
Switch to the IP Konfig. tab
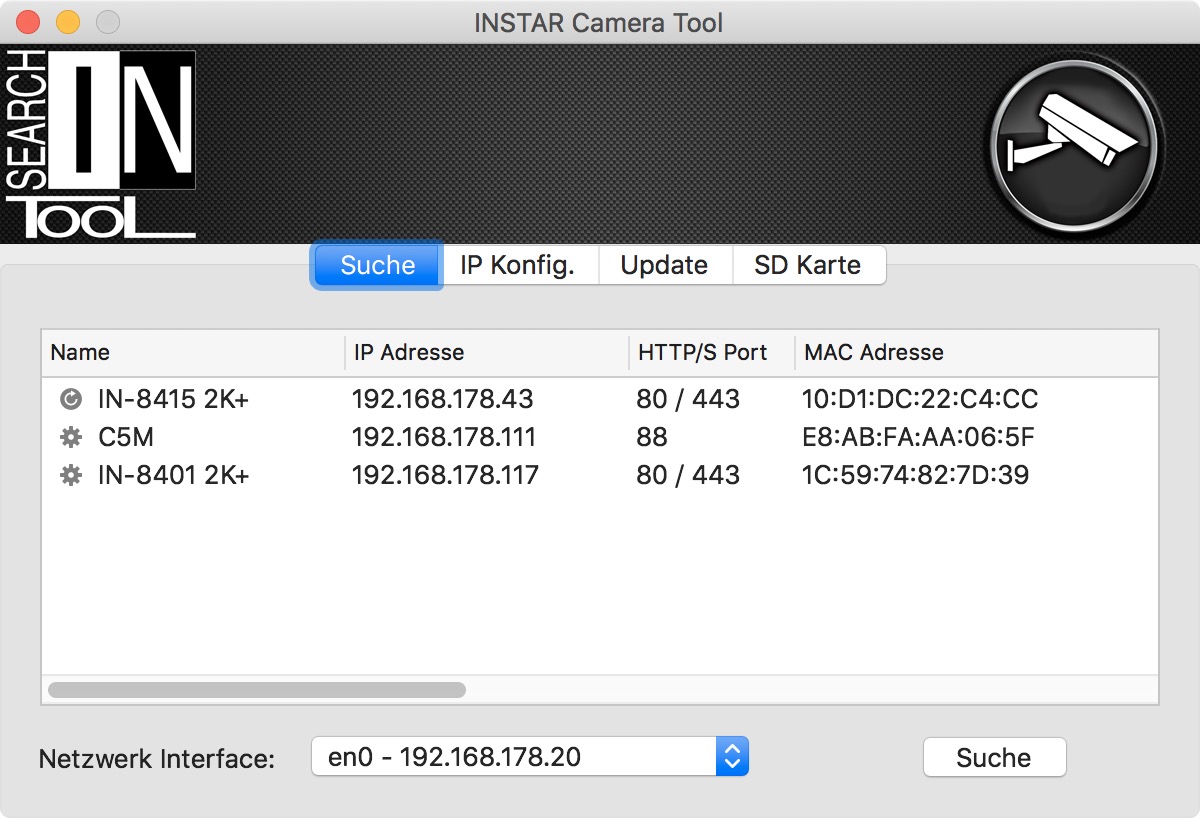click(517, 266)
